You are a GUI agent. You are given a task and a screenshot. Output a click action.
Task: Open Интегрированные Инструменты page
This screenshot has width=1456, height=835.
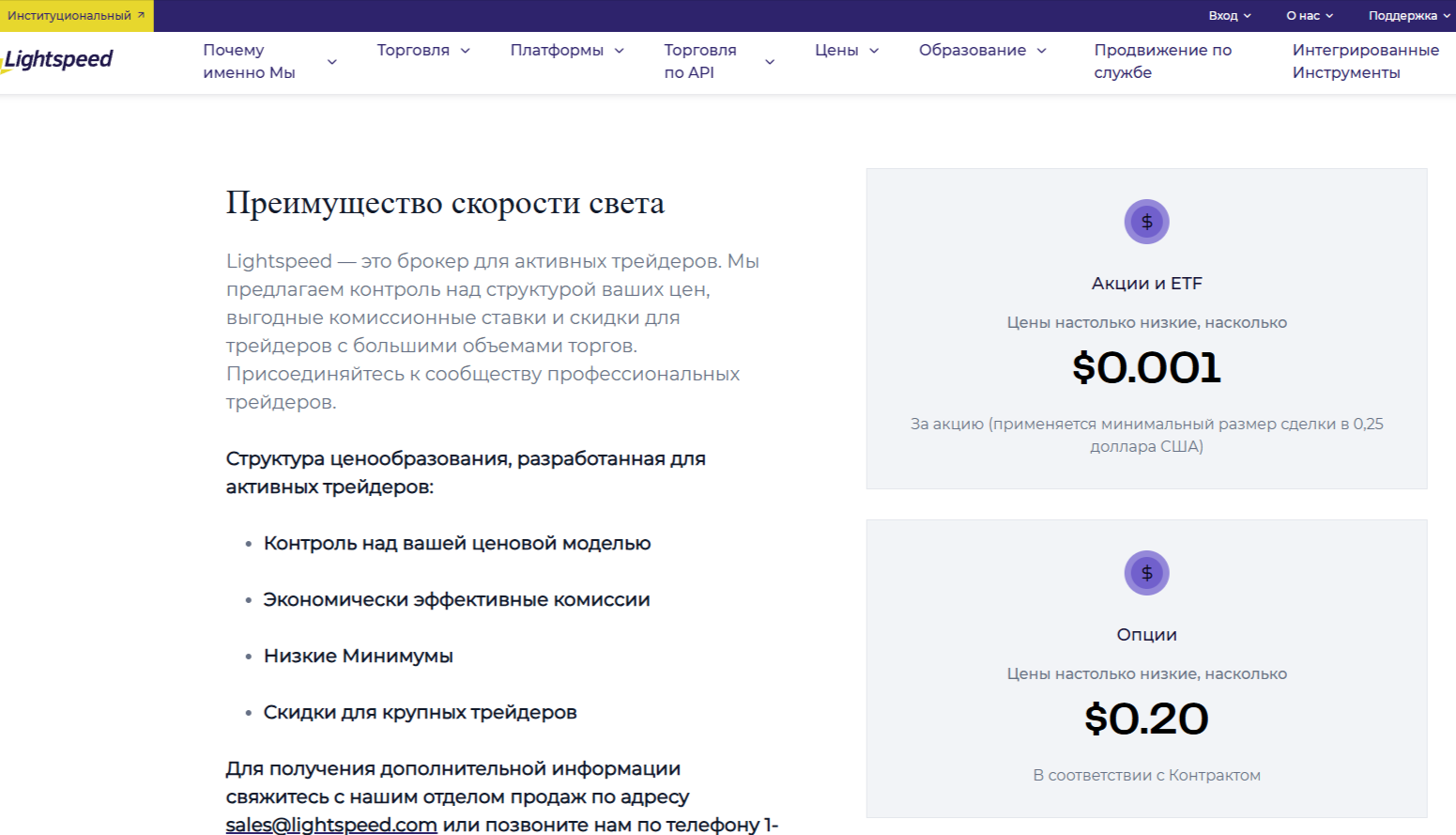(x=1365, y=61)
